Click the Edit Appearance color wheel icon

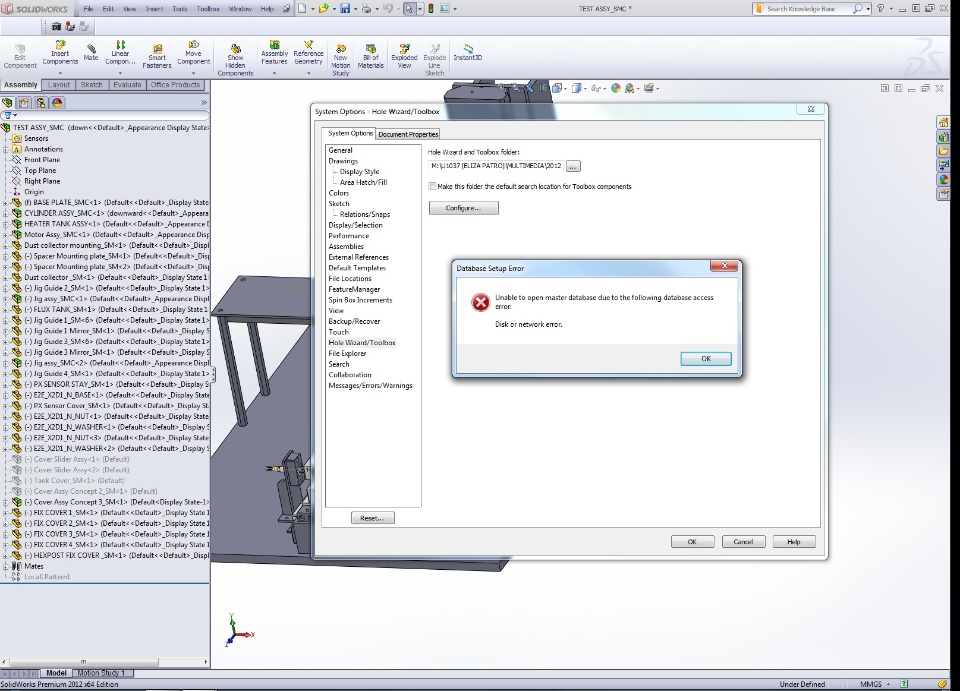coord(615,88)
